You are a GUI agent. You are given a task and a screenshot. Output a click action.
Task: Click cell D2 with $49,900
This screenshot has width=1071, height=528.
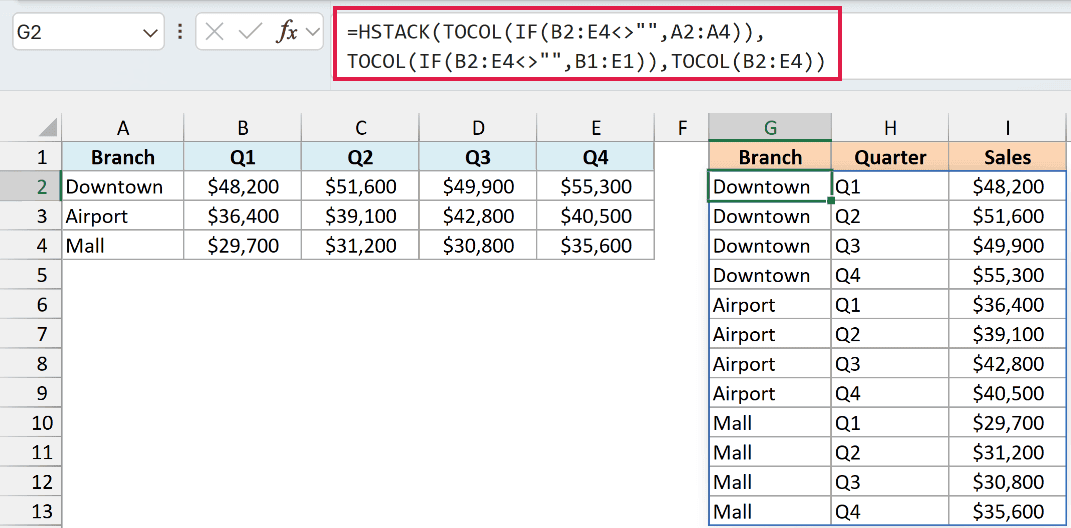(478, 186)
